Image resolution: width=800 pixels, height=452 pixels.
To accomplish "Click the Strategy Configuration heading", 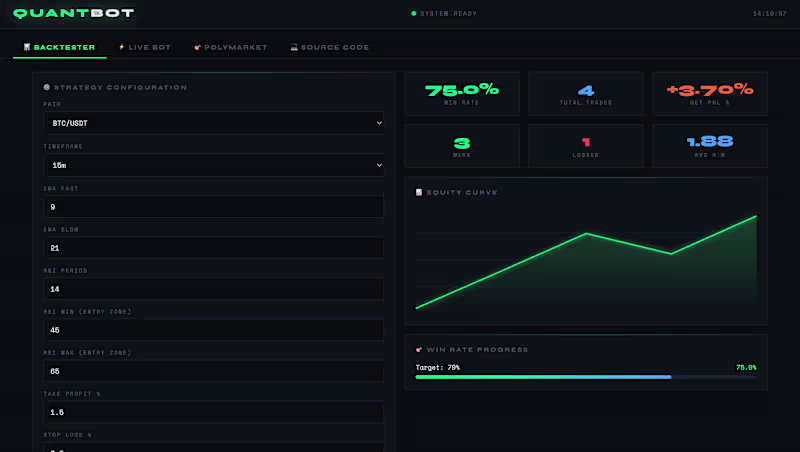I will coord(120,87).
